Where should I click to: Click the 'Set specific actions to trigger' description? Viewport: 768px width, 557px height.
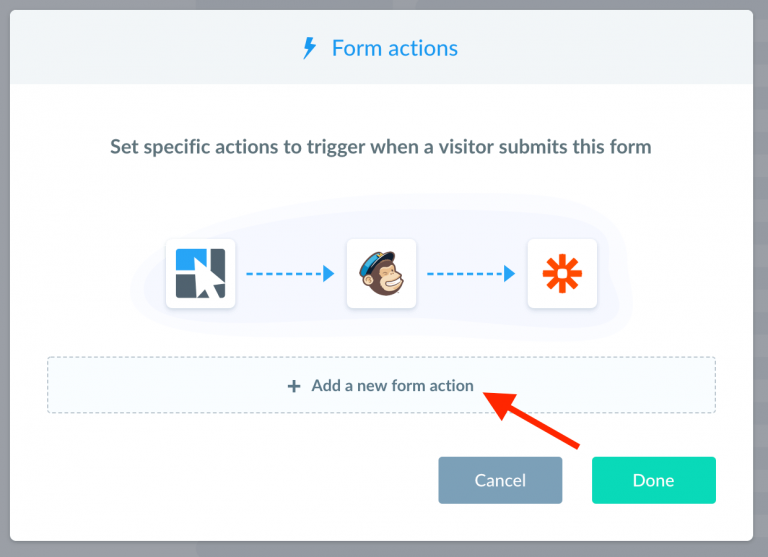point(381,147)
